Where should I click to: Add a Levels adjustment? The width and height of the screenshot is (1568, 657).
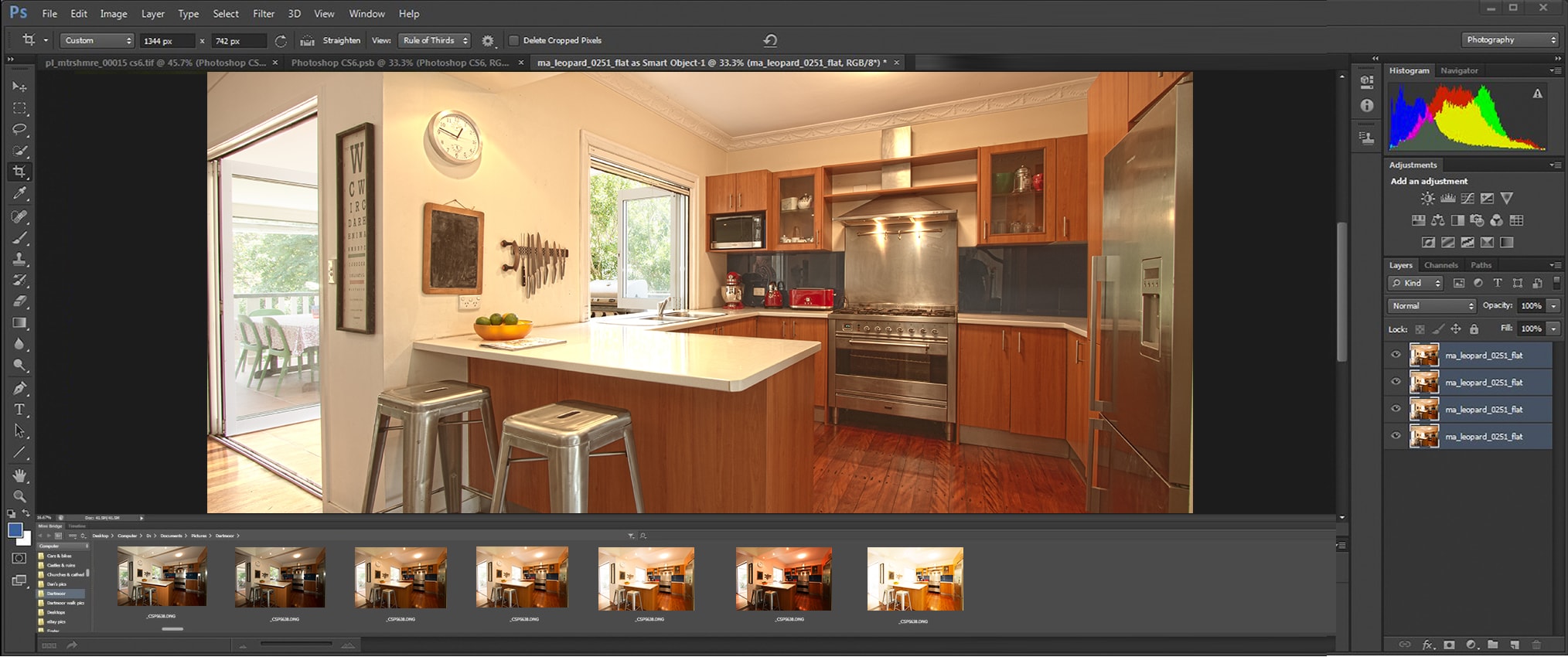pyautogui.click(x=1447, y=199)
